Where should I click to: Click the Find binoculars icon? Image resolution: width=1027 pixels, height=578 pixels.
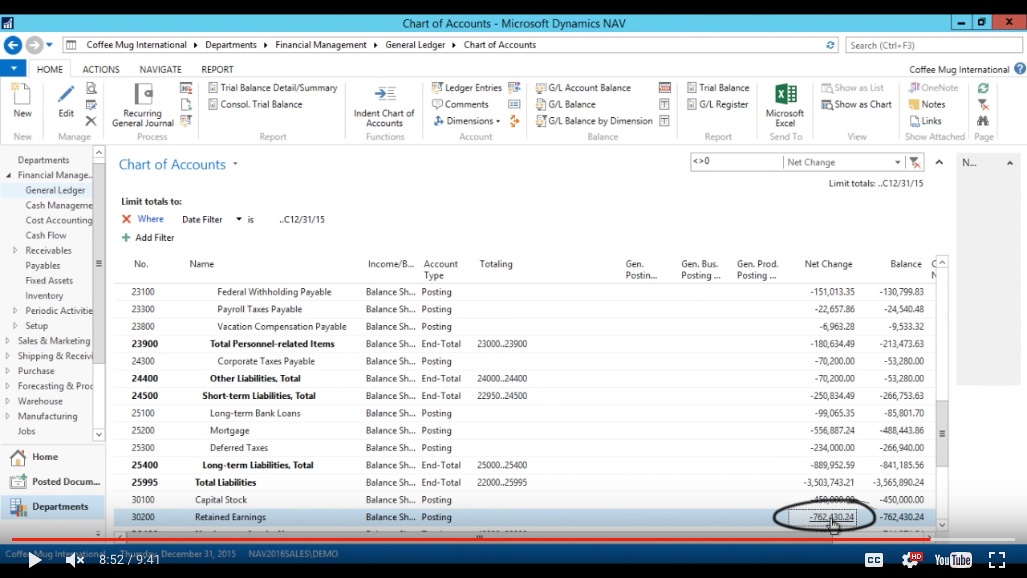pos(983,121)
